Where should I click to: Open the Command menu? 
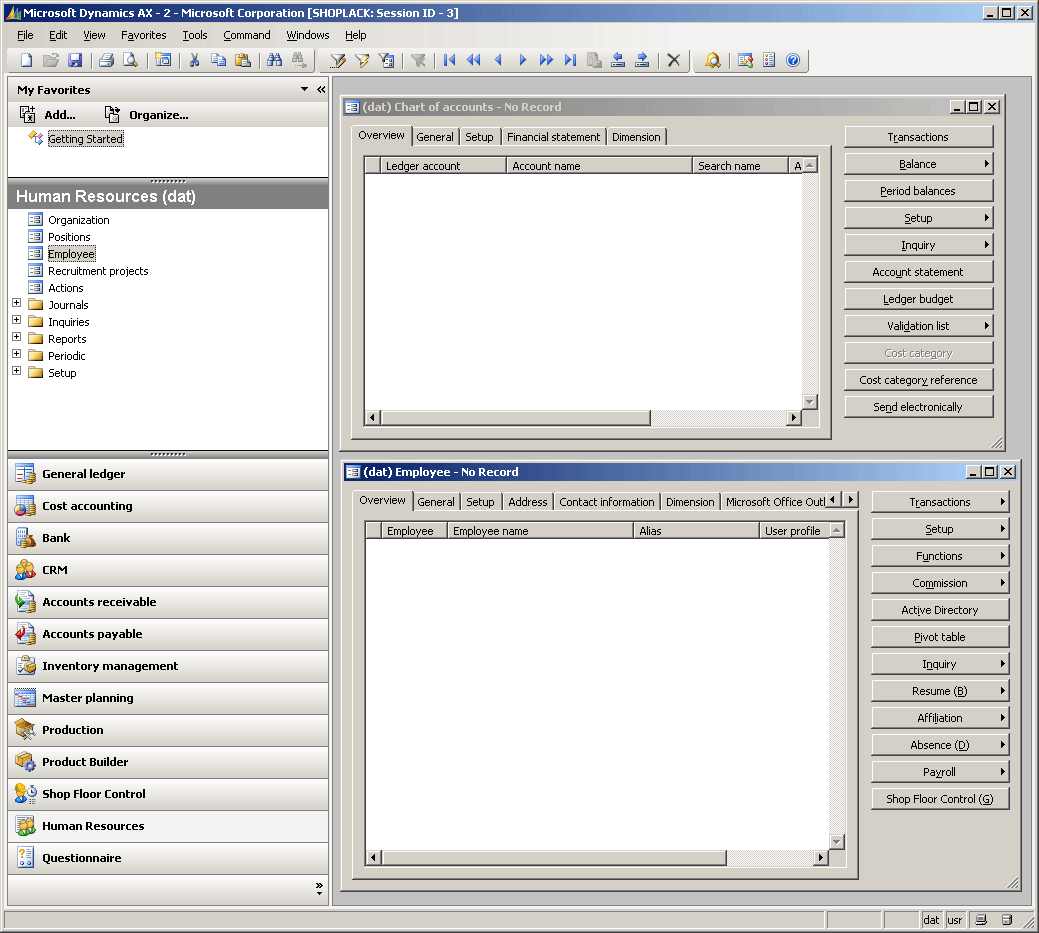tap(246, 35)
